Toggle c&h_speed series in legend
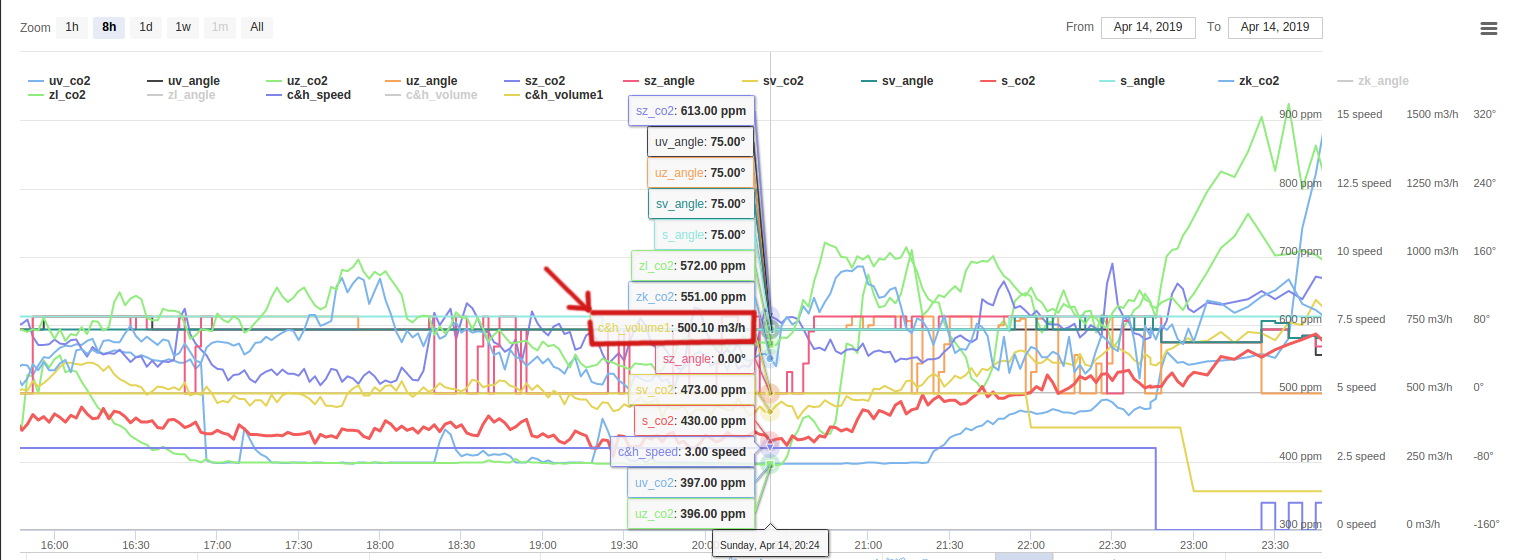 point(308,95)
